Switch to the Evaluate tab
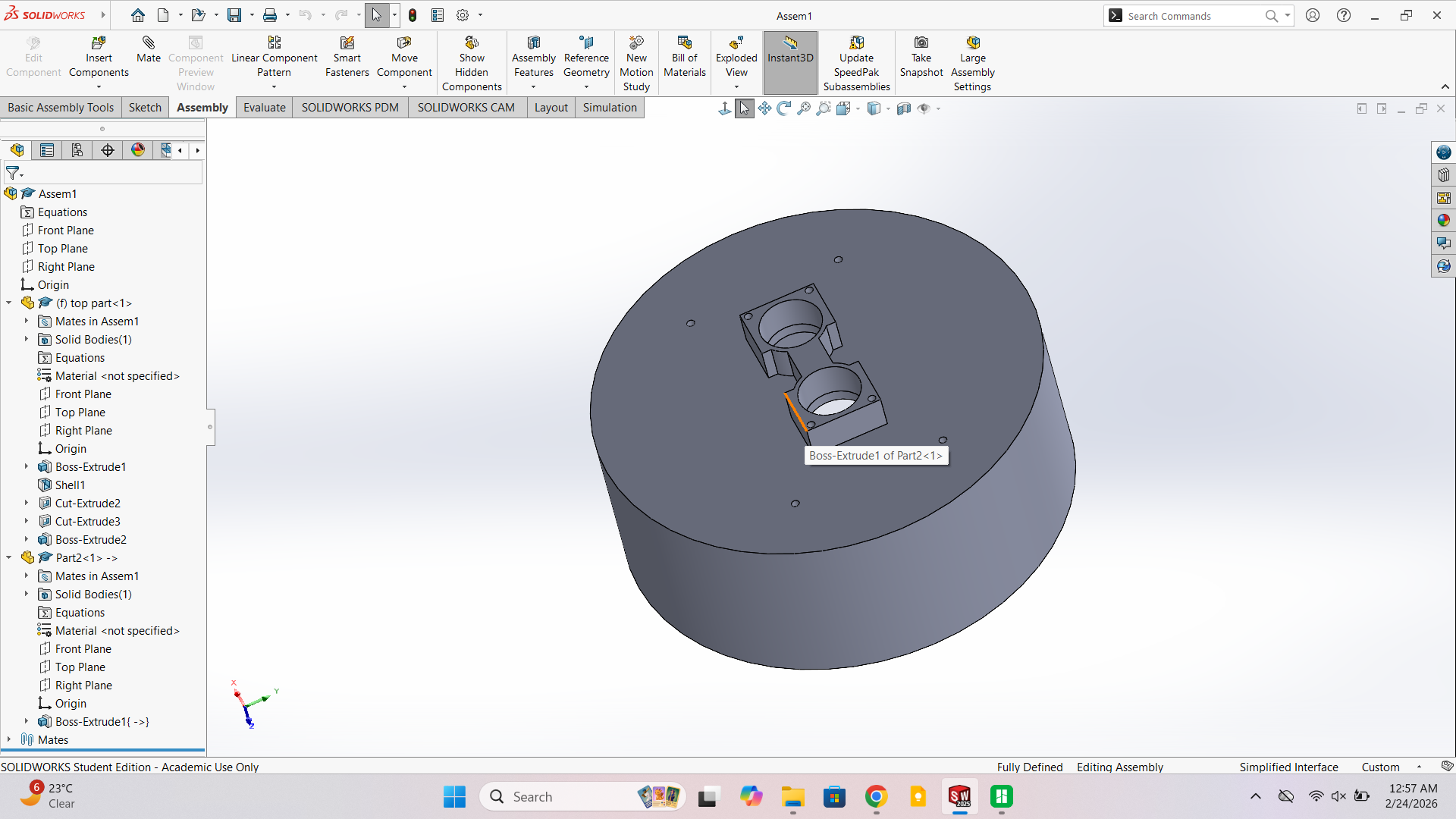 pos(265,108)
